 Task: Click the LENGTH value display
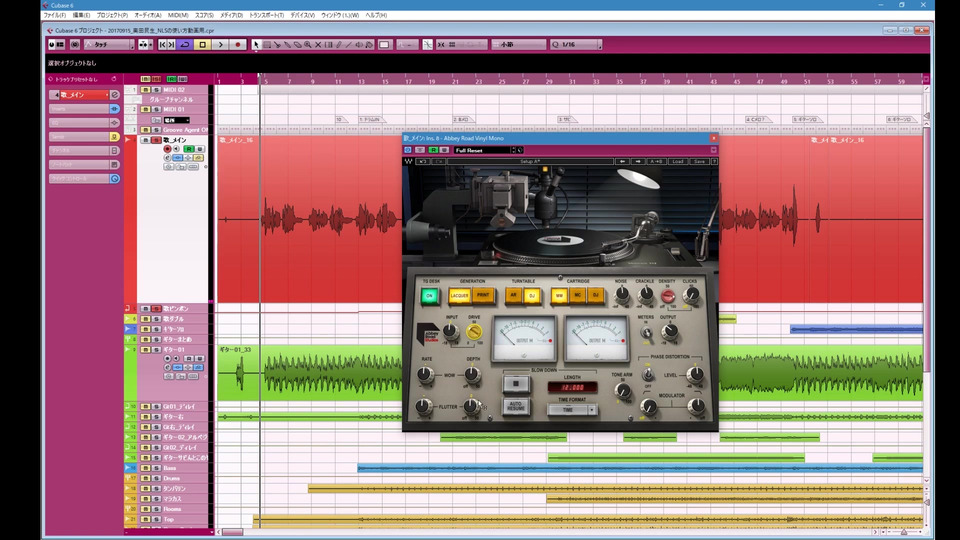click(572, 388)
